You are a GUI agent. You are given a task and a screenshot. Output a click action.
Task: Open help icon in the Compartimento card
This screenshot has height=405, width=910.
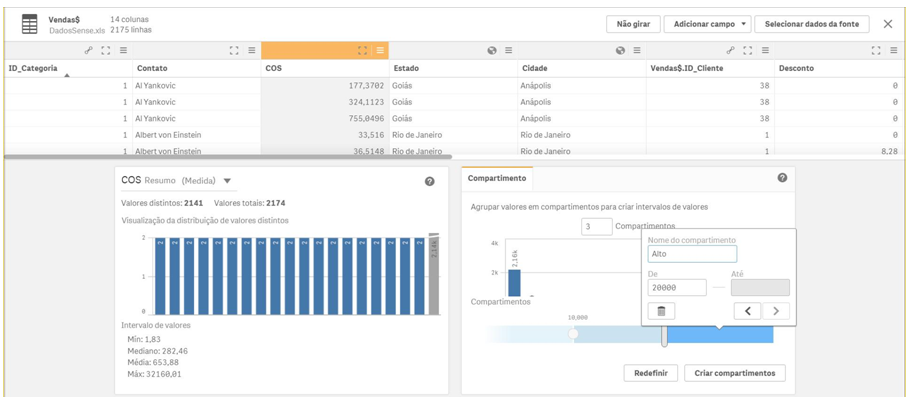coord(782,178)
